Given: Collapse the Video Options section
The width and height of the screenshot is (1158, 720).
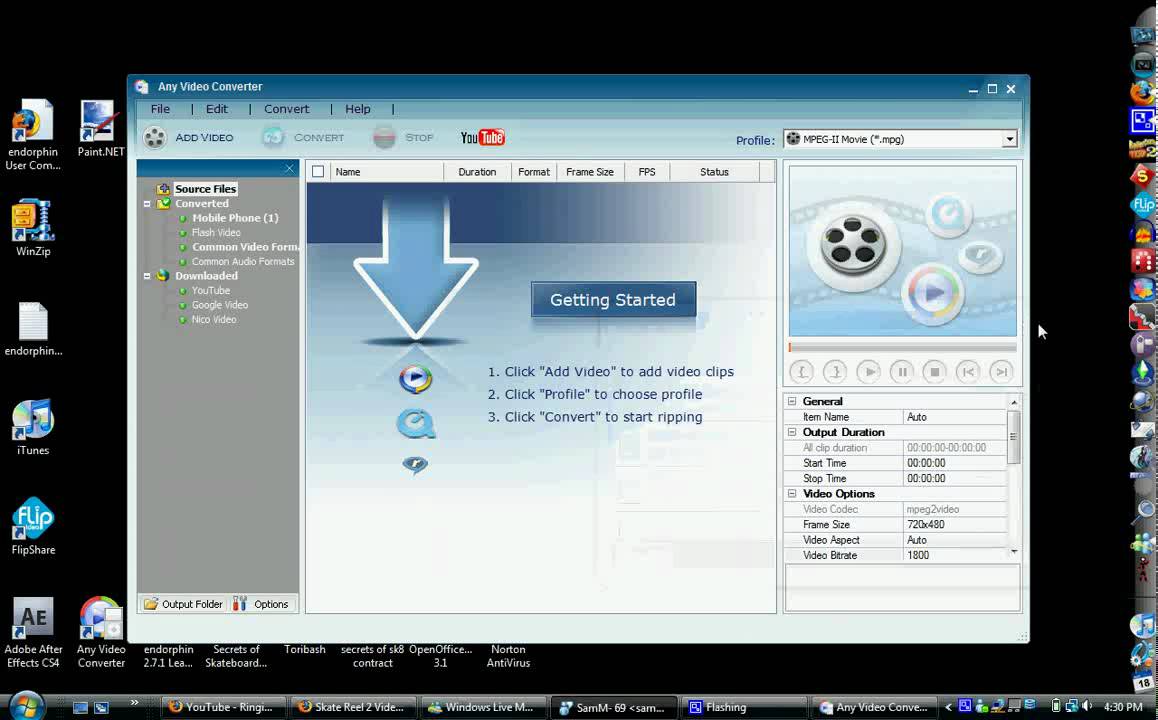Looking at the screenshot, I should coord(792,494).
